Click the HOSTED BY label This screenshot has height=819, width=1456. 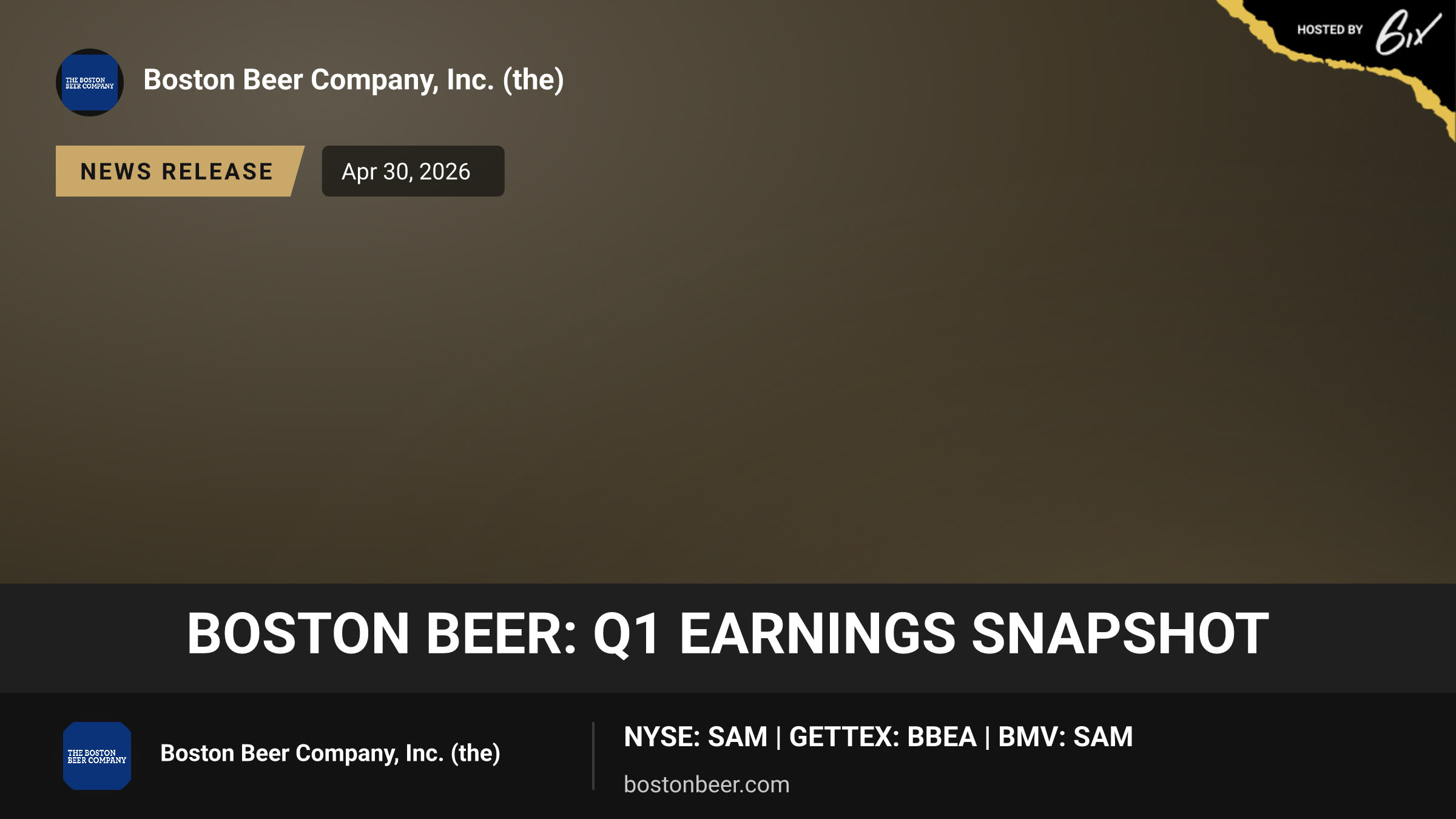click(1330, 30)
